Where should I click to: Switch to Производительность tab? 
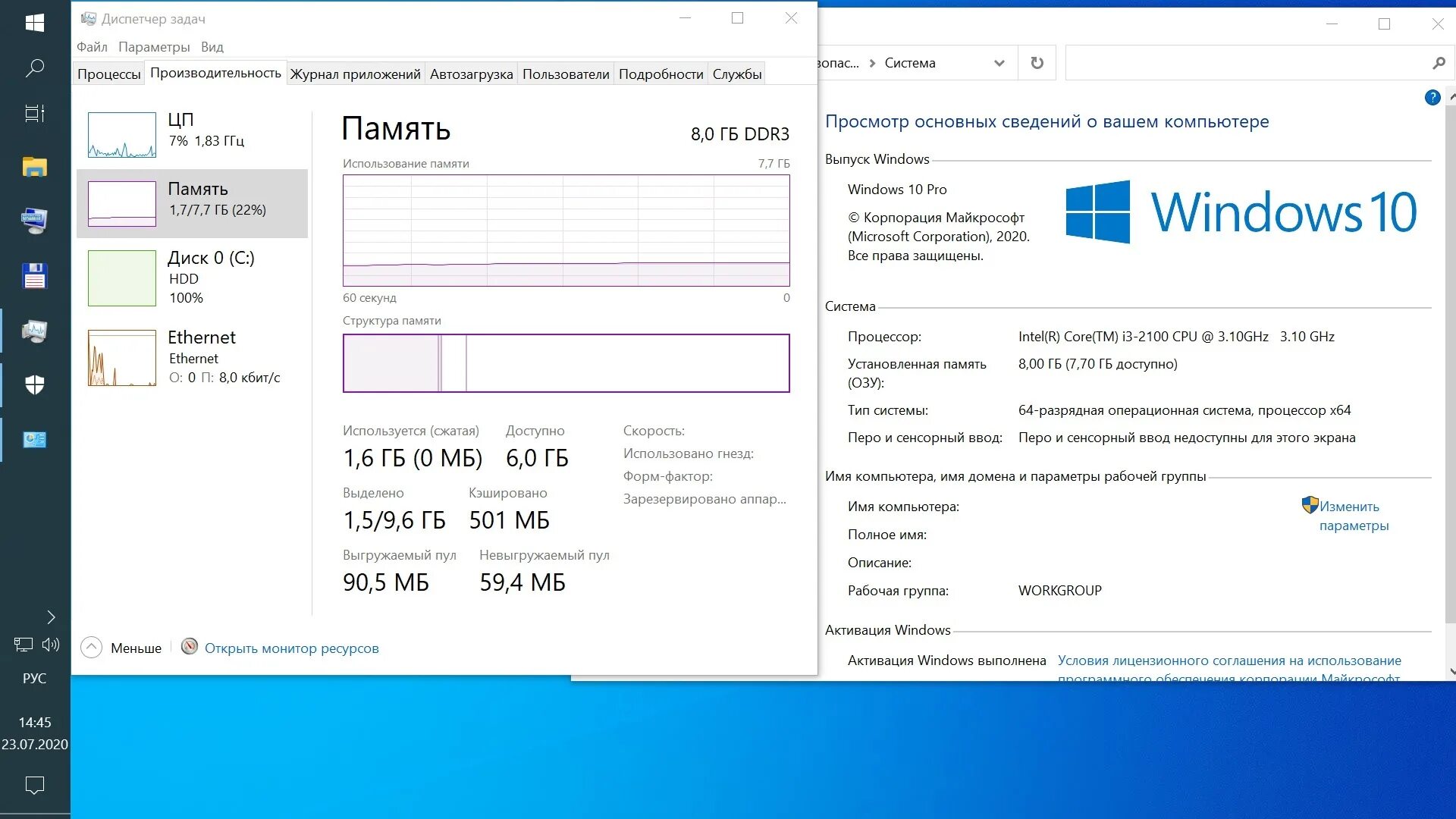[215, 73]
